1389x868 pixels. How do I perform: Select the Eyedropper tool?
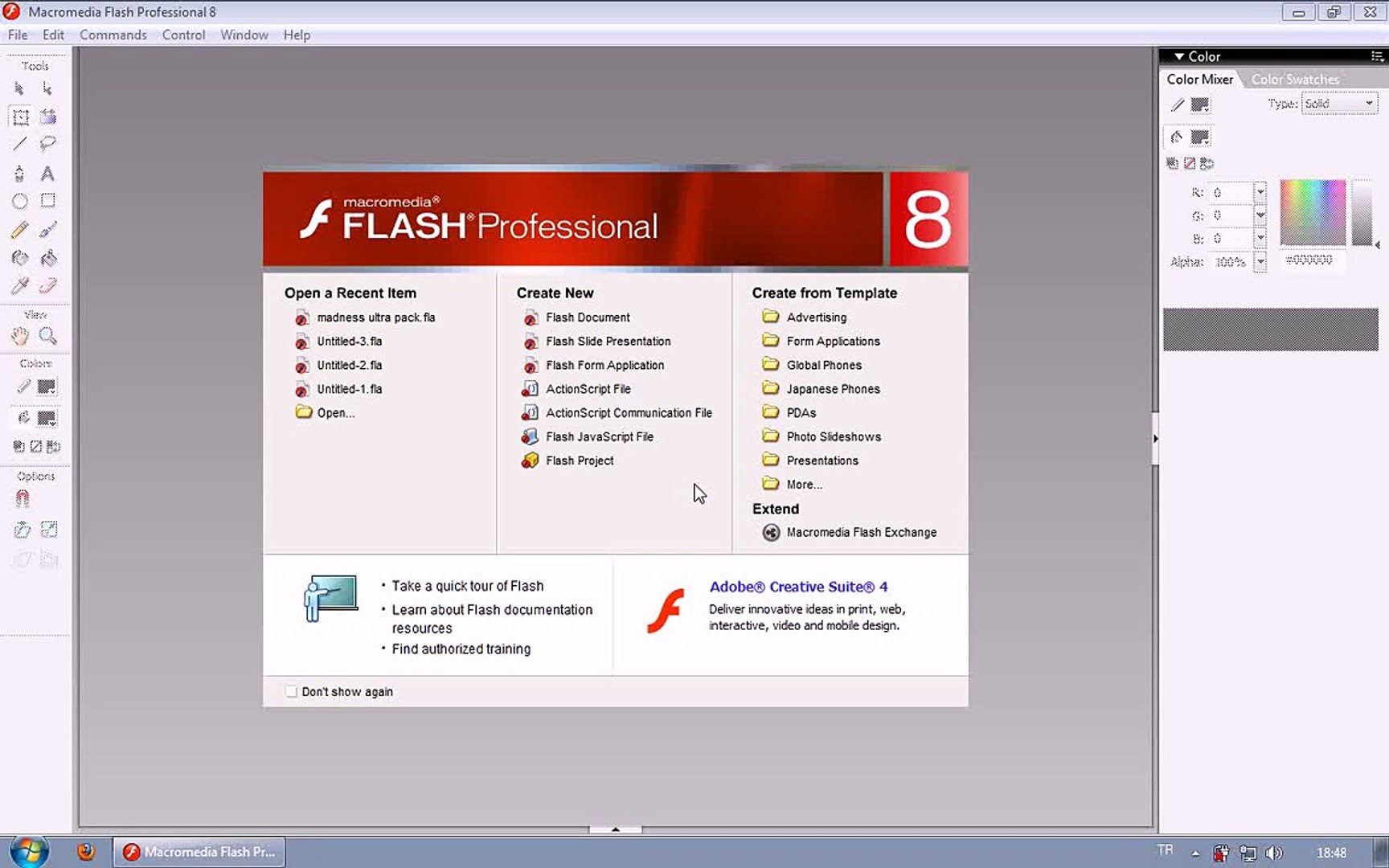[19, 286]
